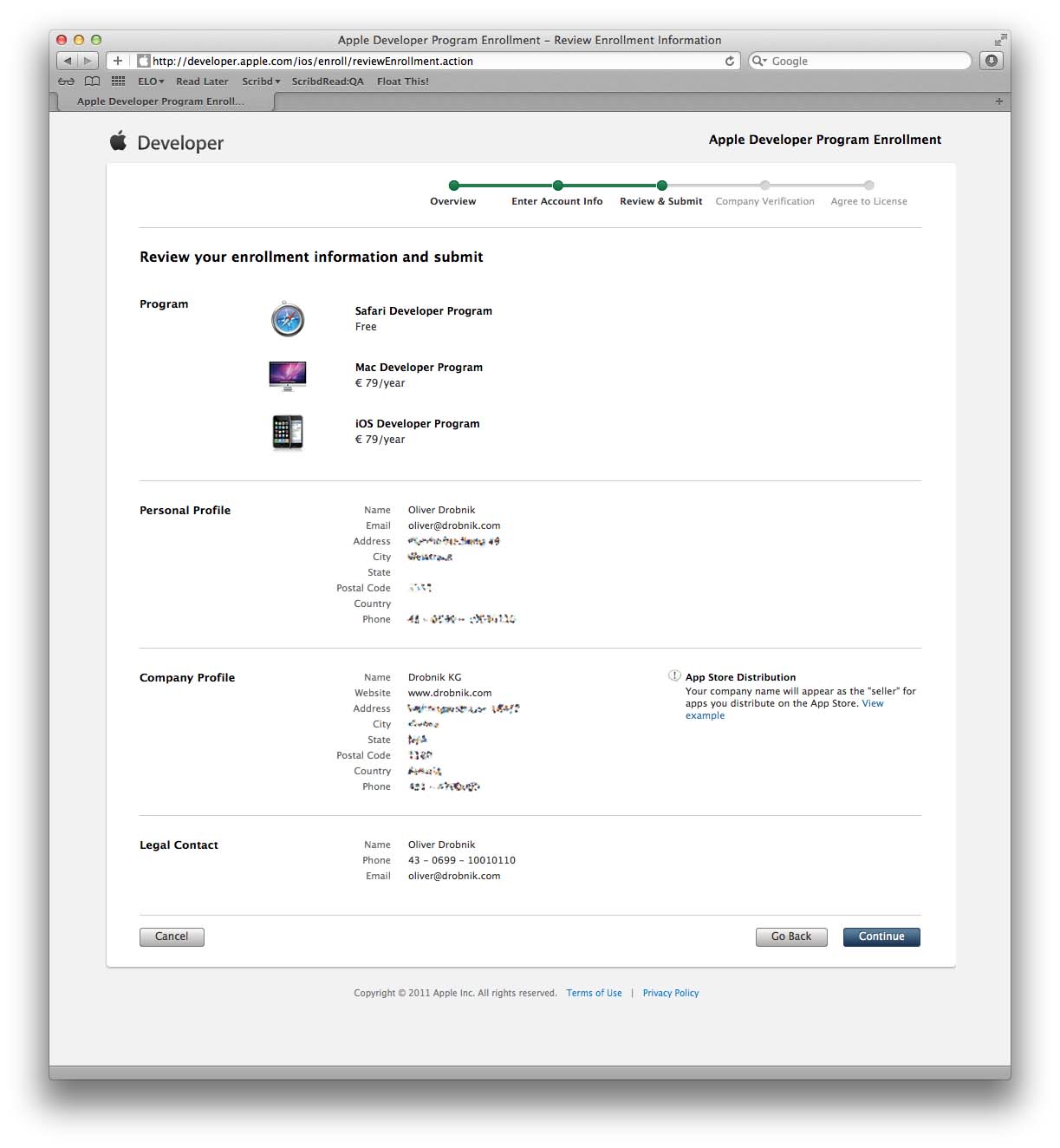Image resolution: width=1060 pixels, height=1148 pixels.
Task: Click the Apple logo in page header
Action: point(119,140)
